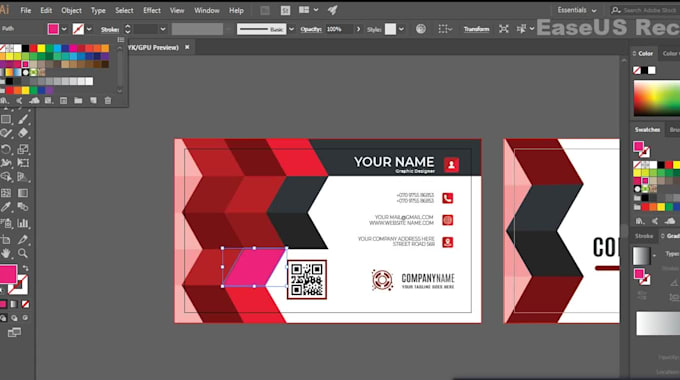Click the Stroke label link
680x380 pixels.
click(x=110, y=29)
